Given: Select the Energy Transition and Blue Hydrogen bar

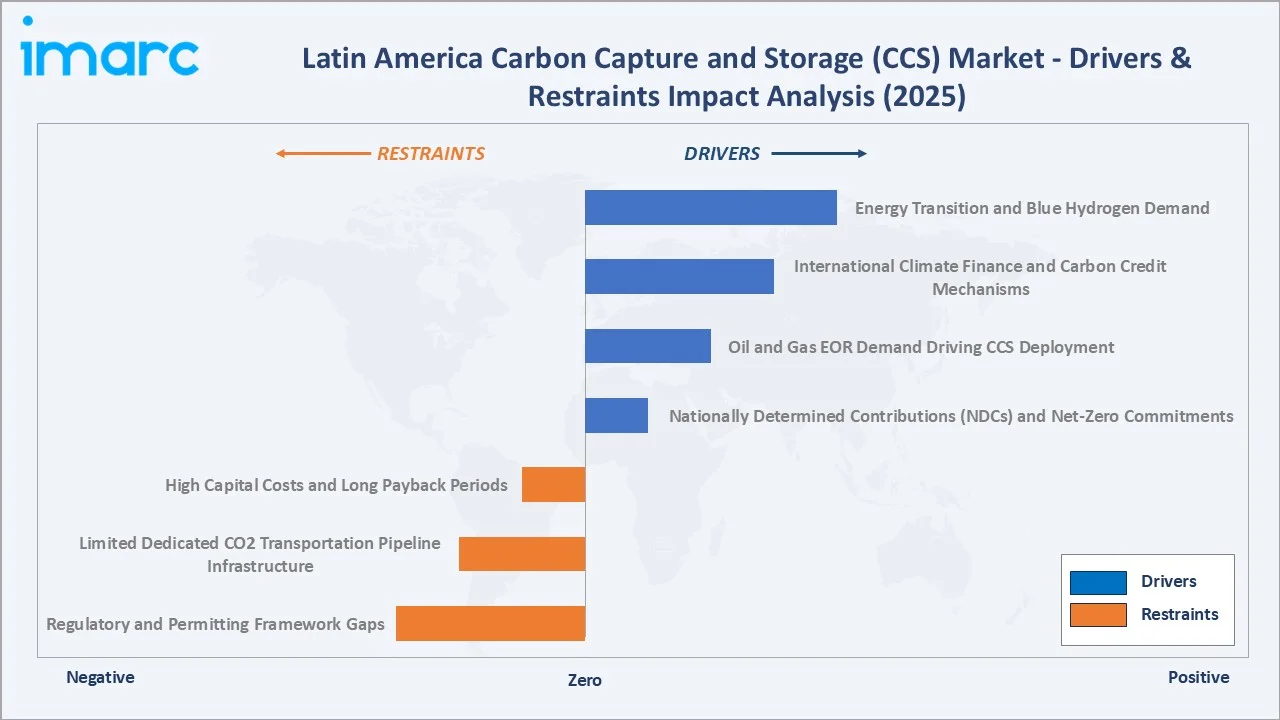Looking at the screenshot, I should click(x=711, y=208).
